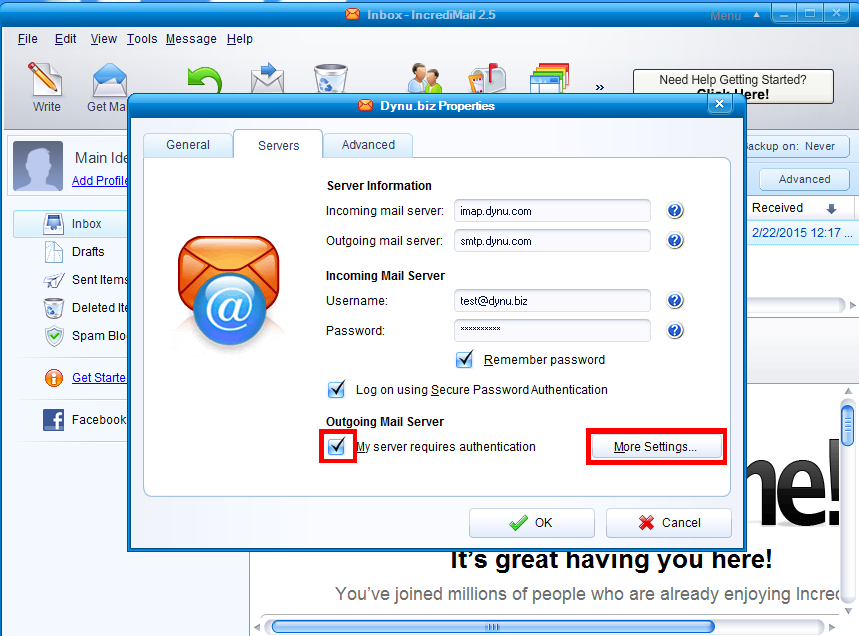The height and width of the screenshot is (636, 859).
Task: Click the green Reply arrow icon
Action: 204,80
